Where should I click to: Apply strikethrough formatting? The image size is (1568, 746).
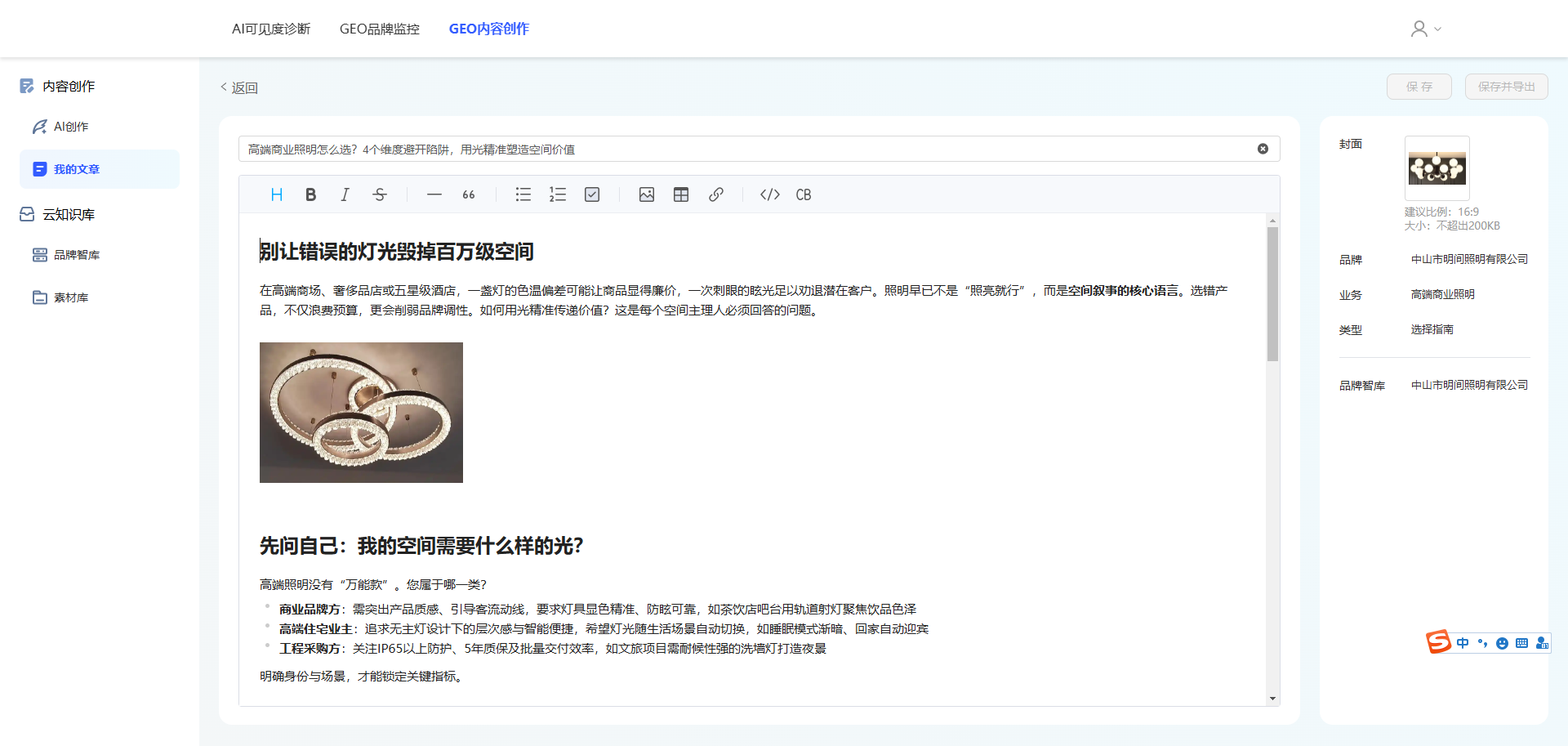click(380, 194)
